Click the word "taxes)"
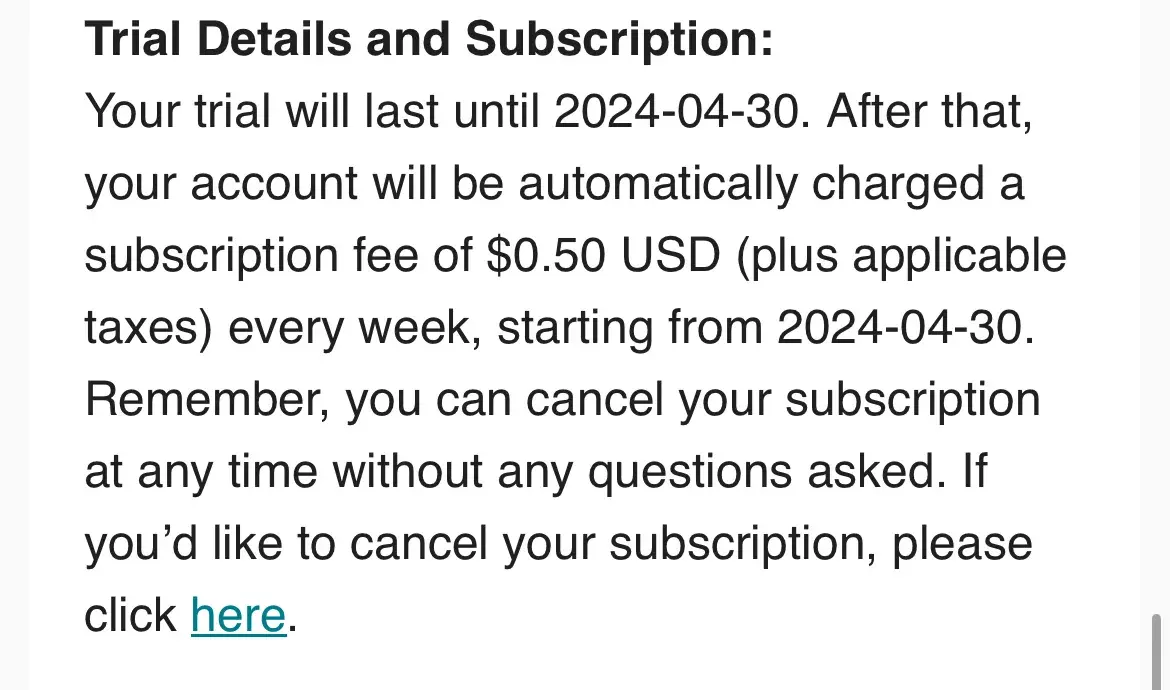 [x=148, y=328]
